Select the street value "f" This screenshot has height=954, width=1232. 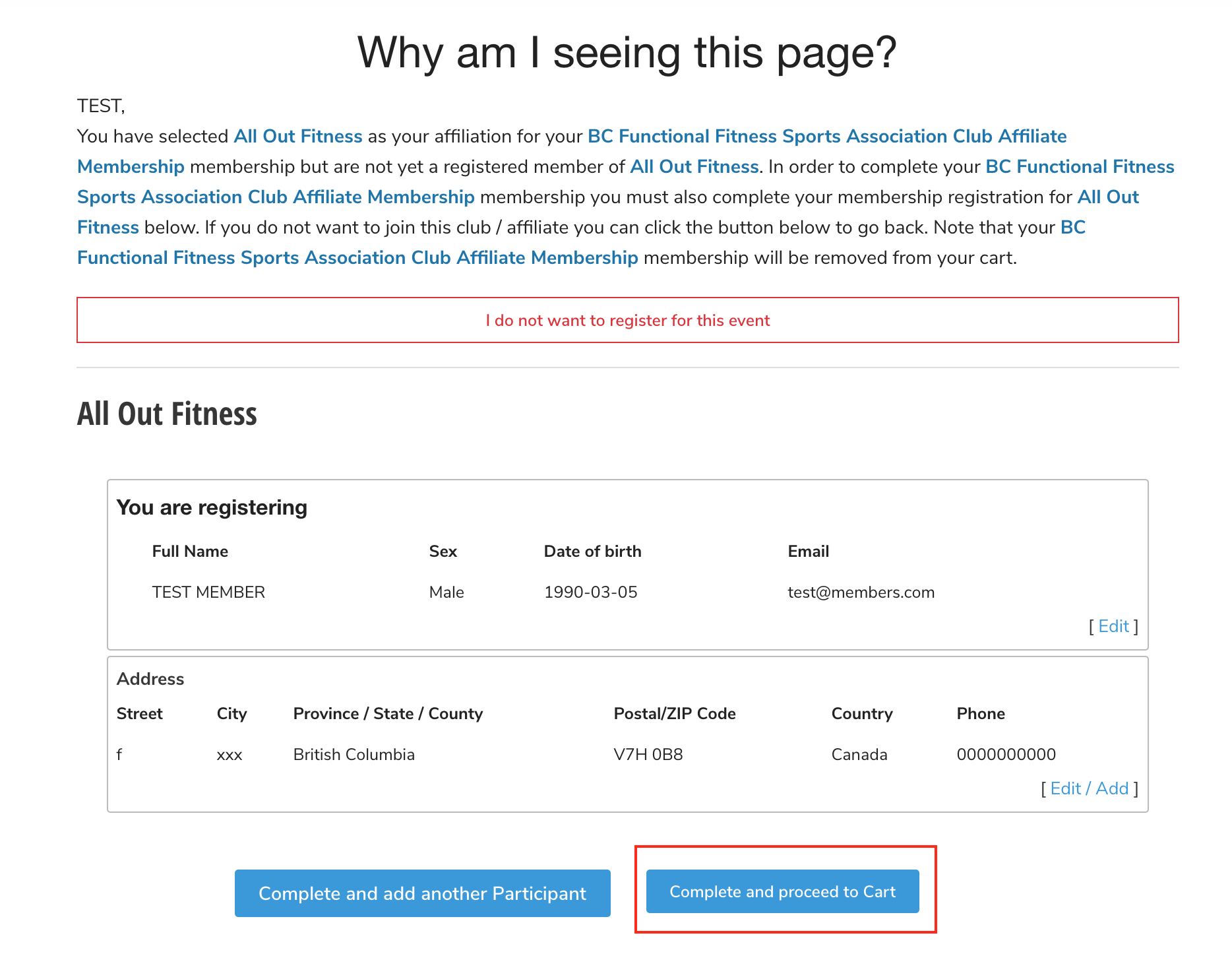[119, 754]
